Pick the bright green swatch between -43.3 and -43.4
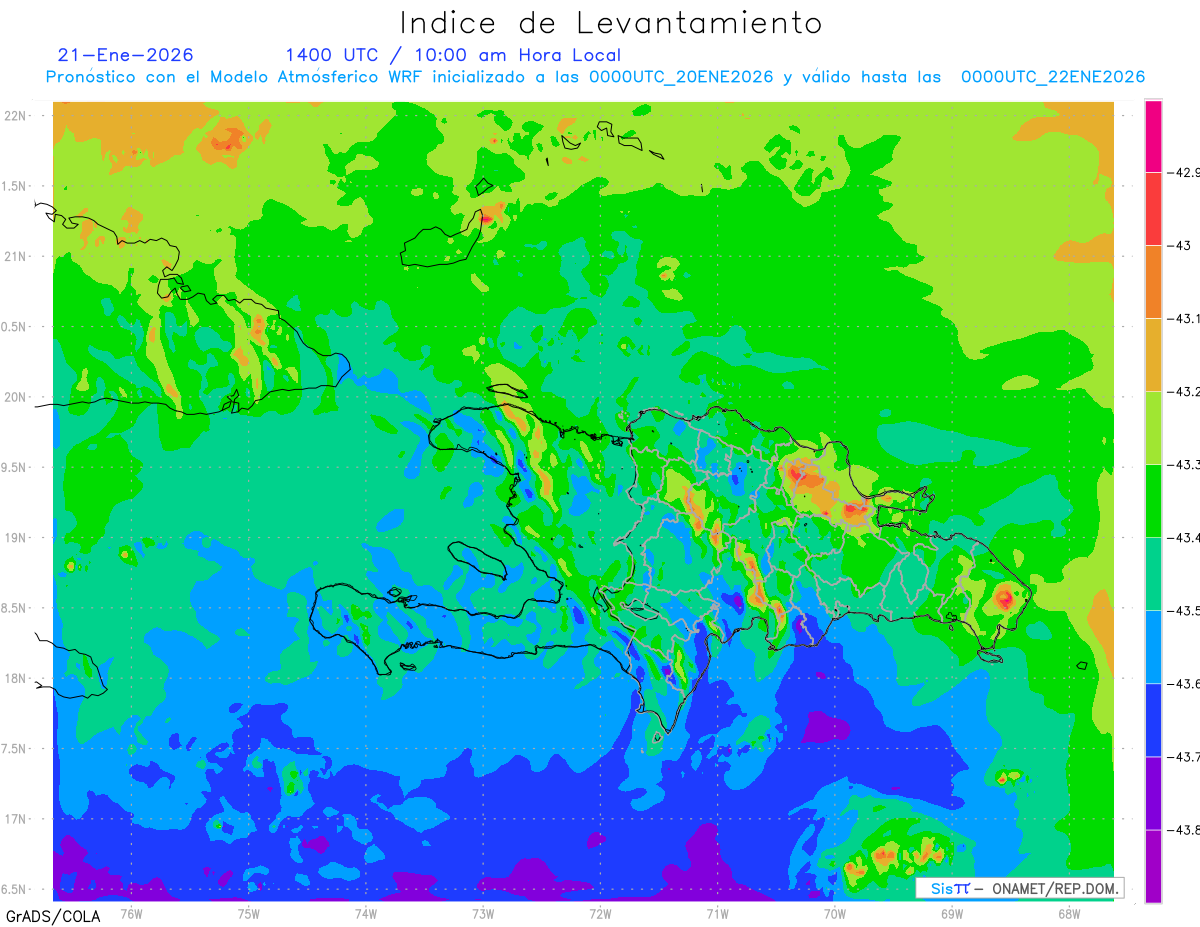Image resolution: width=1200 pixels, height=927 pixels. [1153, 501]
